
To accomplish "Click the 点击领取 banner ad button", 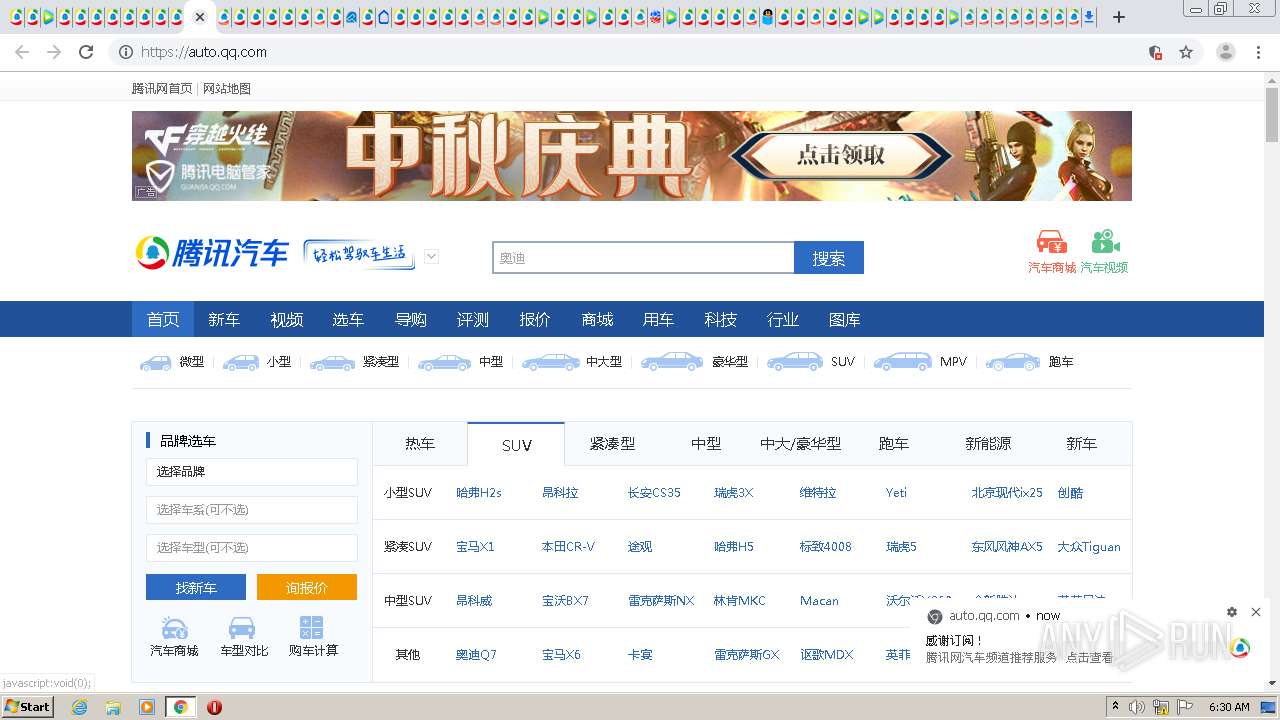I will 841,156.
